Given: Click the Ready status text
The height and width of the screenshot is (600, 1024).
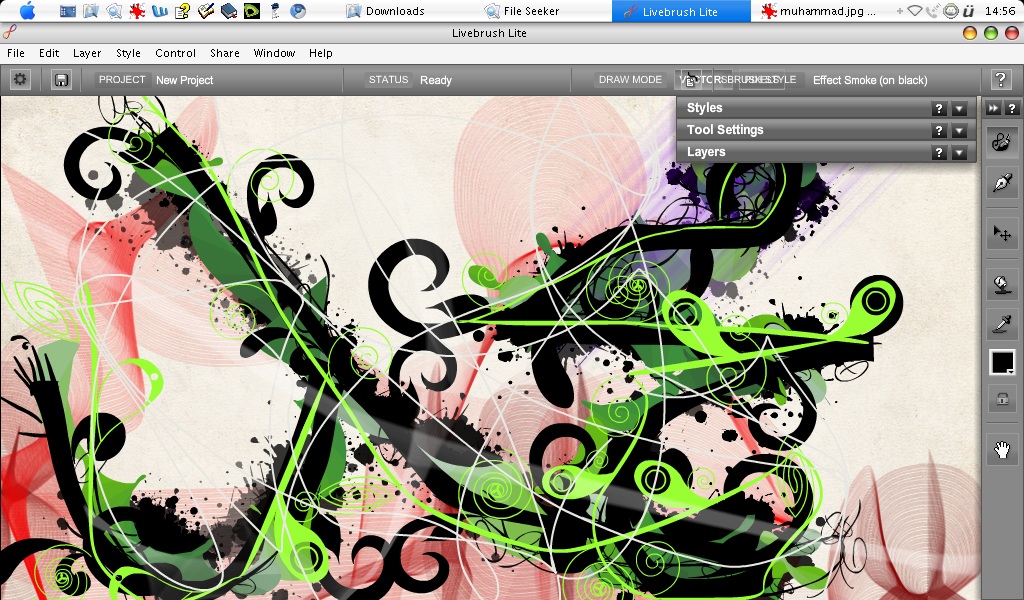Looking at the screenshot, I should (x=436, y=80).
